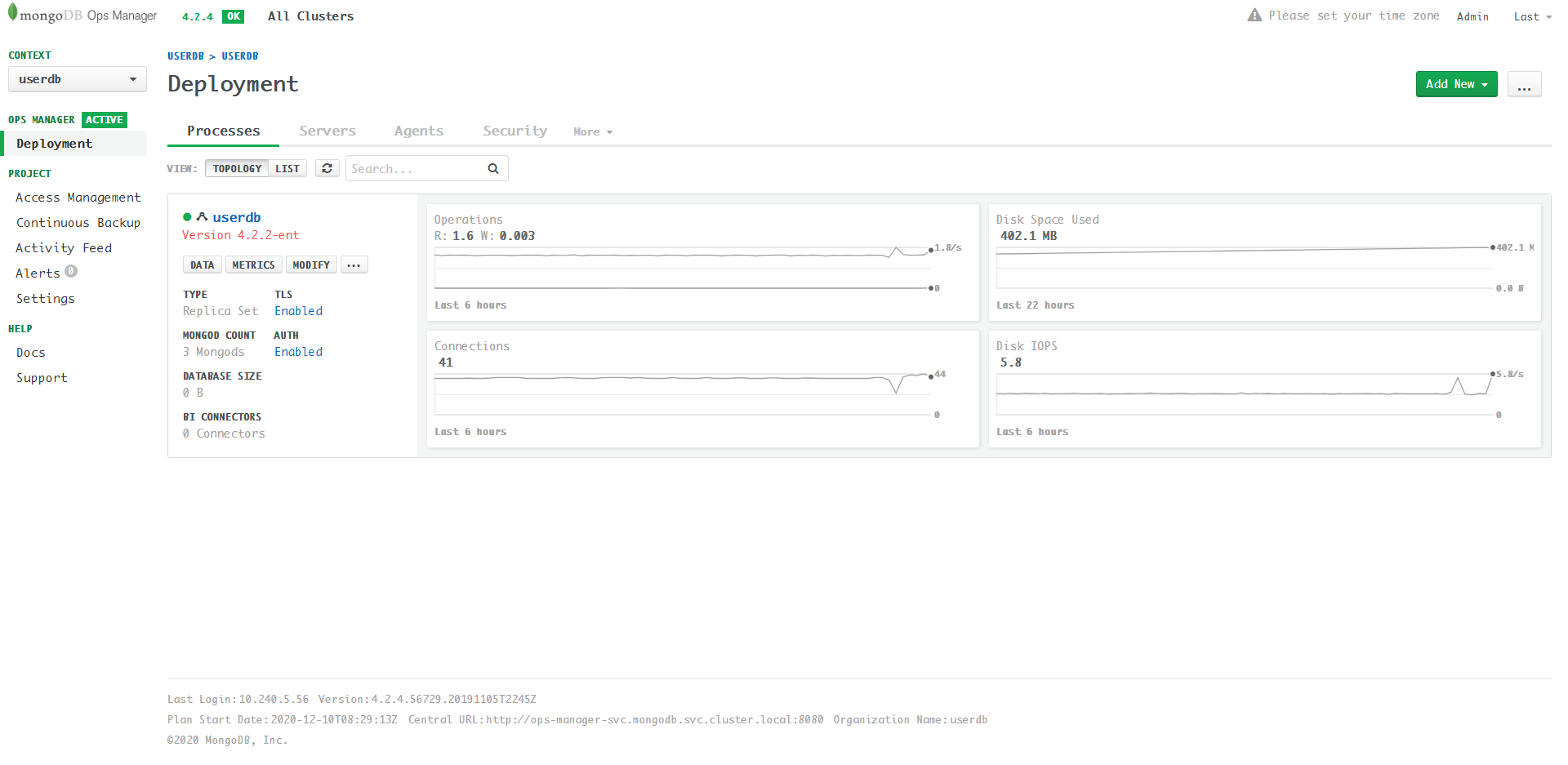Open the ellipsis menu on the userdb card
Image resolution: width=1568 pixels, height=765 pixels.
[354, 265]
